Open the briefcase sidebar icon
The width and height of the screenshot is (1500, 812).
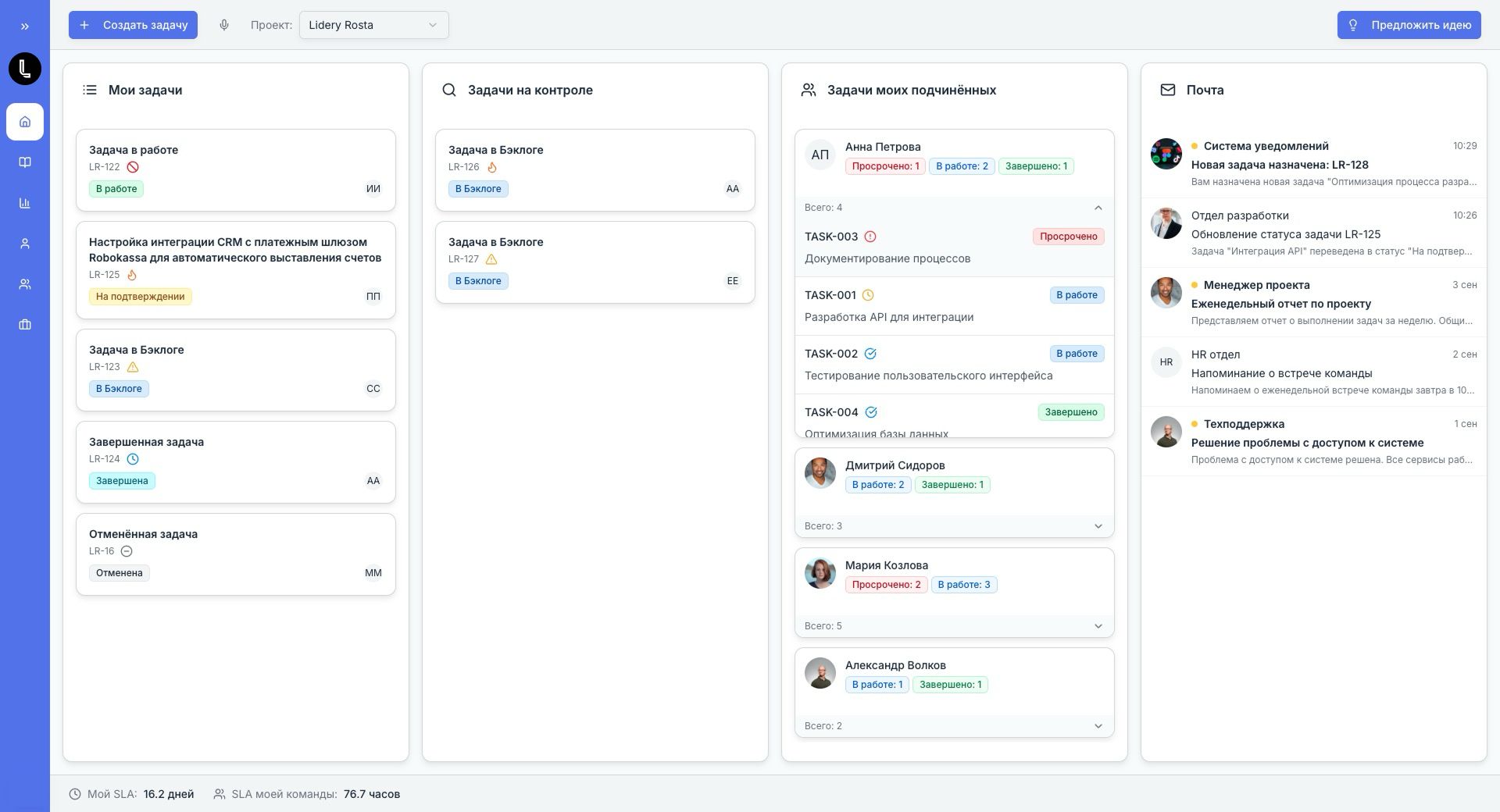[25, 325]
